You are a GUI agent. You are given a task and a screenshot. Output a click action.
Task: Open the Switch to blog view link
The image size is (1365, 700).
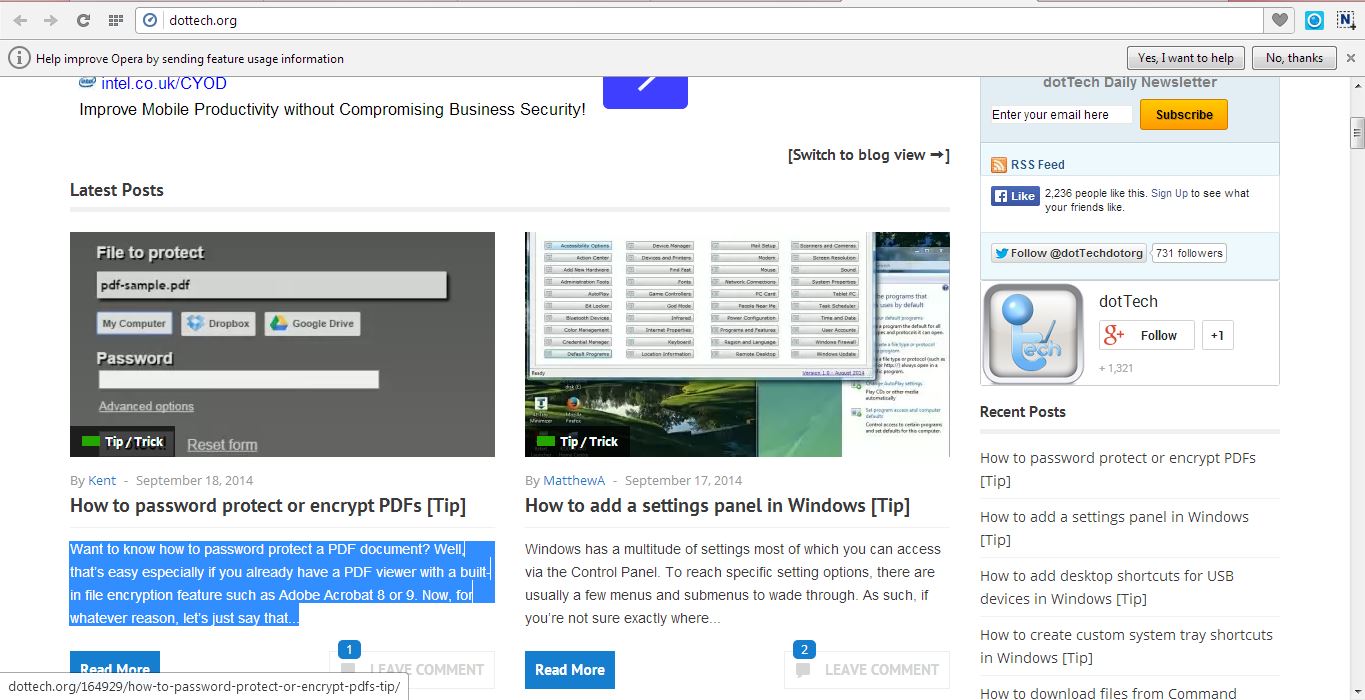(x=866, y=155)
